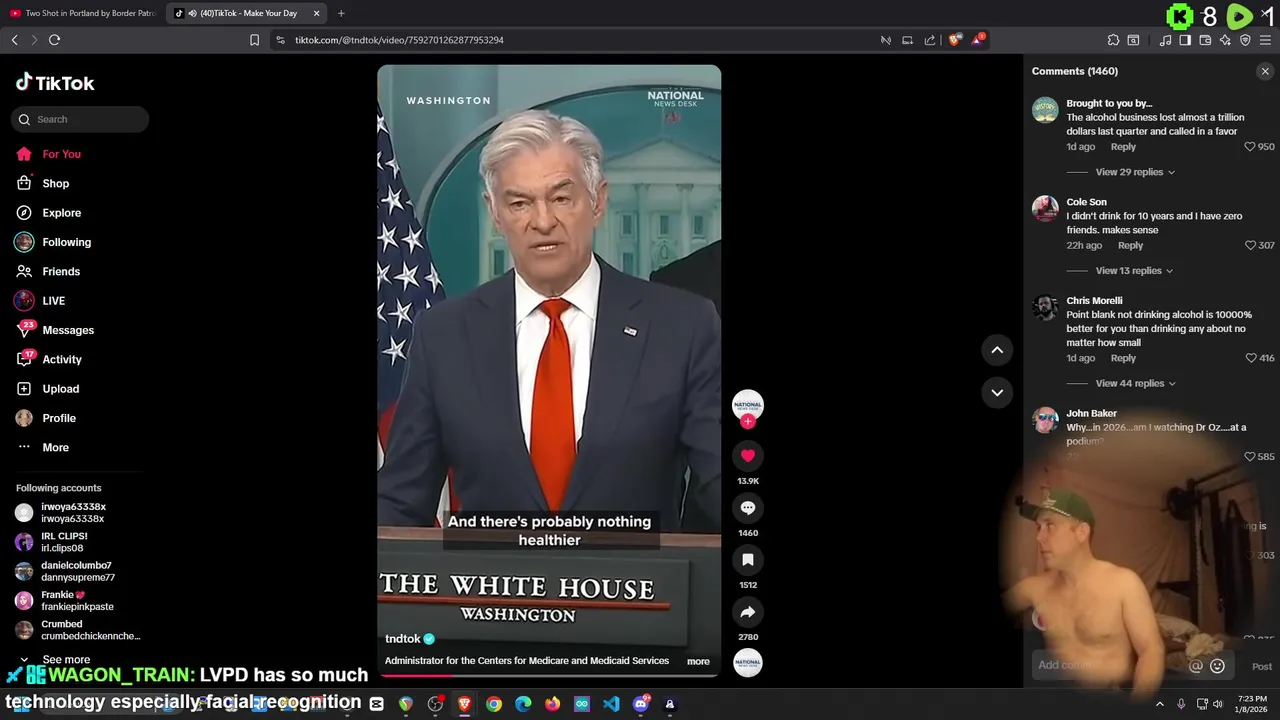The height and width of the screenshot is (720, 1280).
Task: Open Brave Wallet icon
Action: click(x=1205, y=40)
